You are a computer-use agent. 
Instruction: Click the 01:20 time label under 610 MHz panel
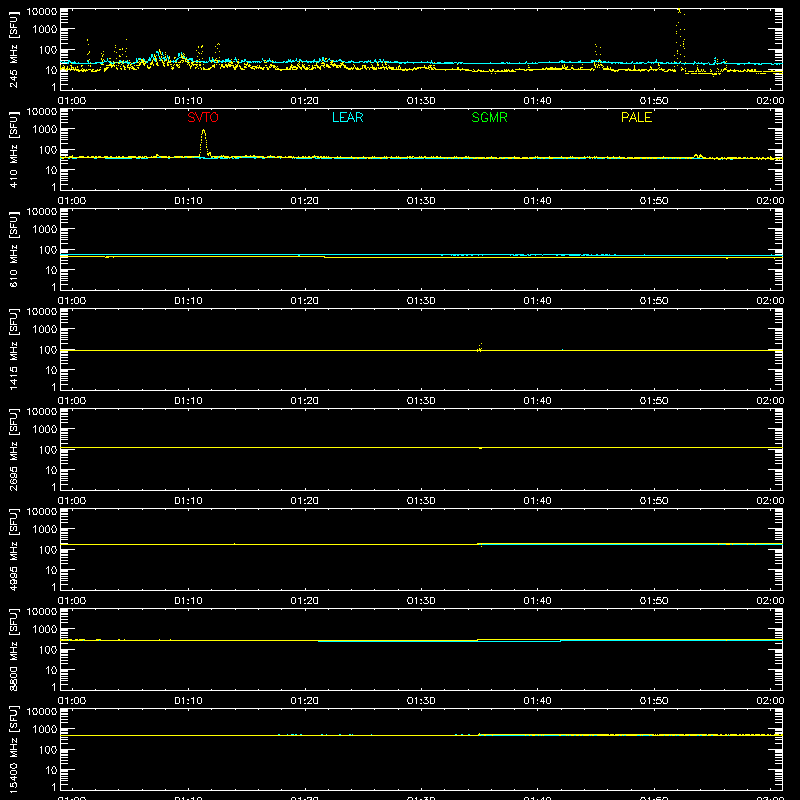305,301
